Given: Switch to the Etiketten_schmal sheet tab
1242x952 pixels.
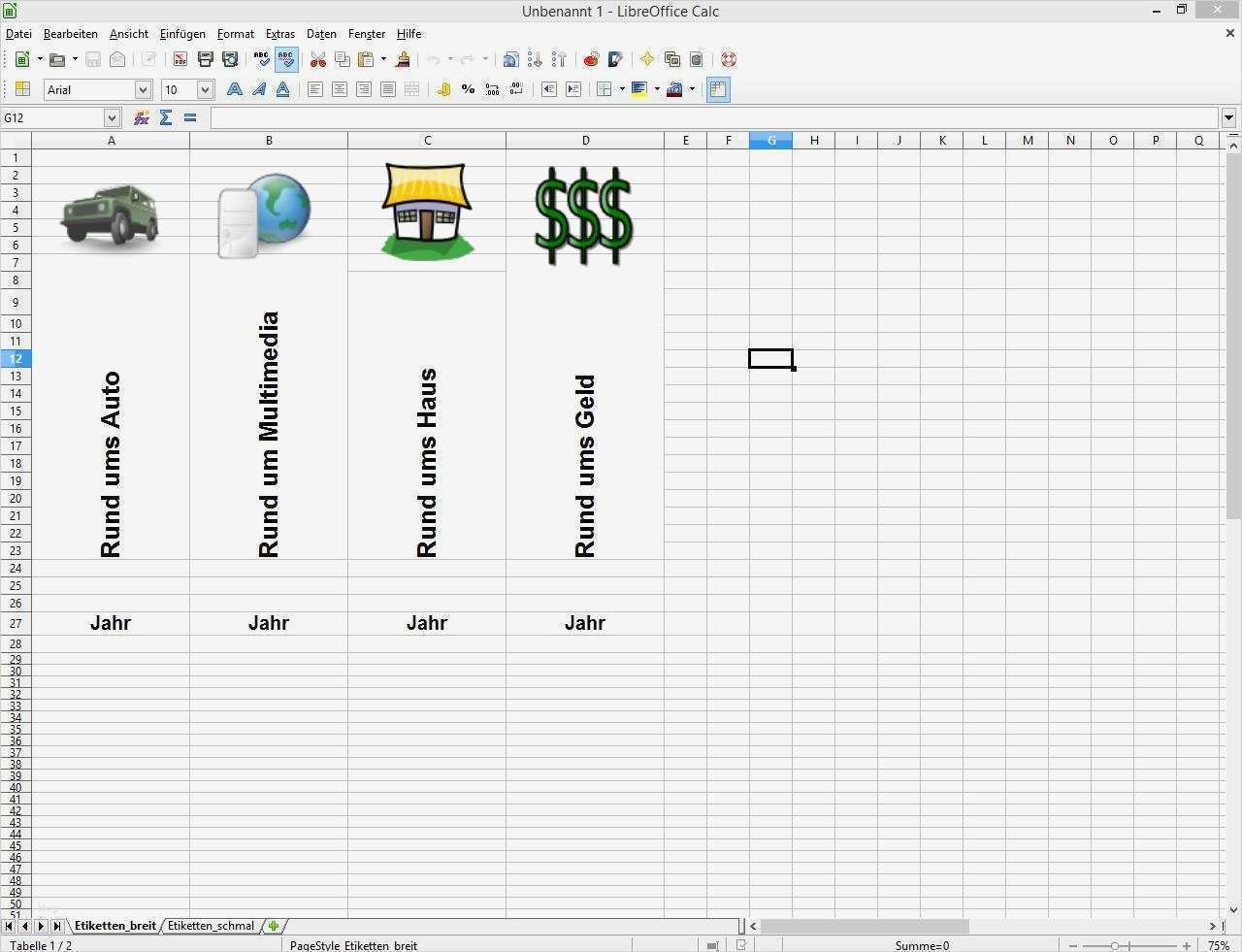Looking at the screenshot, I should tap(211, 926).
